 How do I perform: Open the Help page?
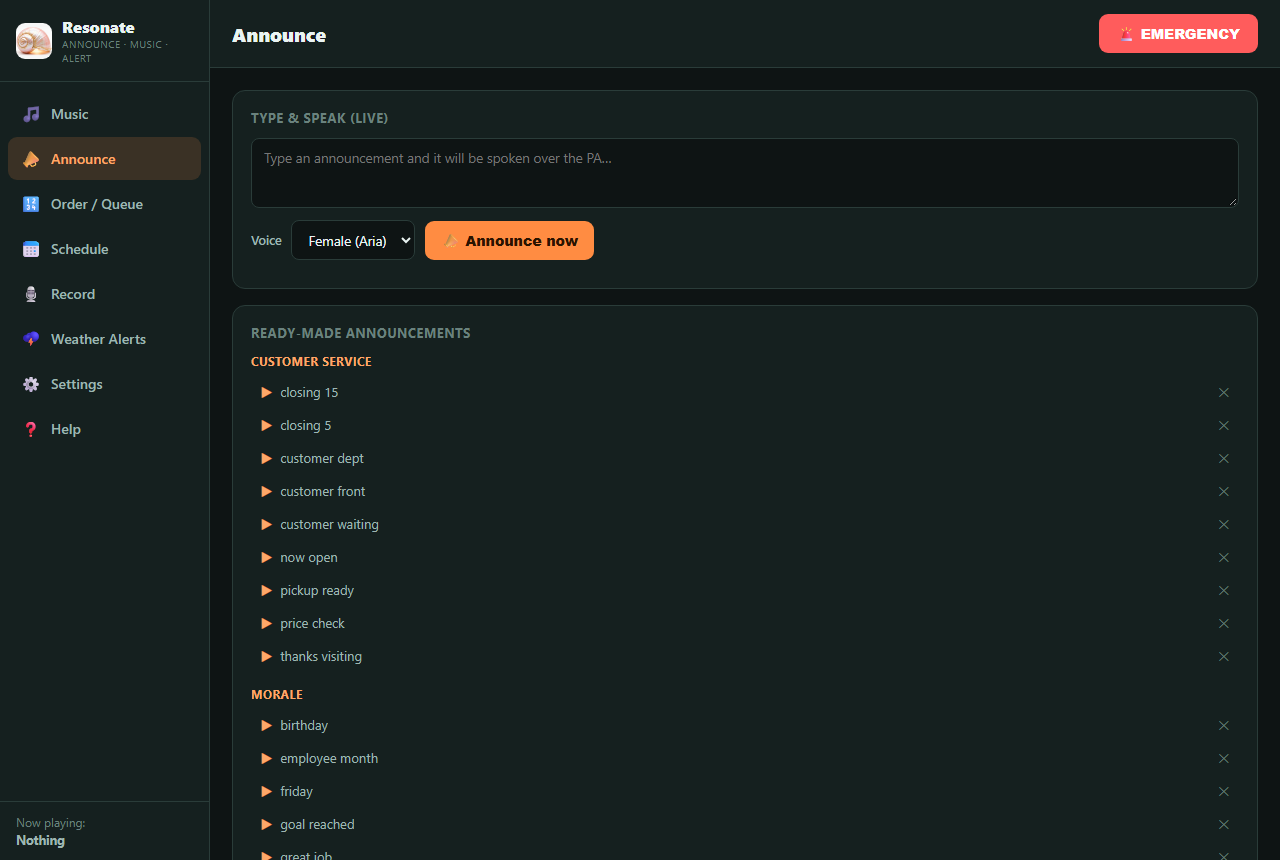point(104,429)
